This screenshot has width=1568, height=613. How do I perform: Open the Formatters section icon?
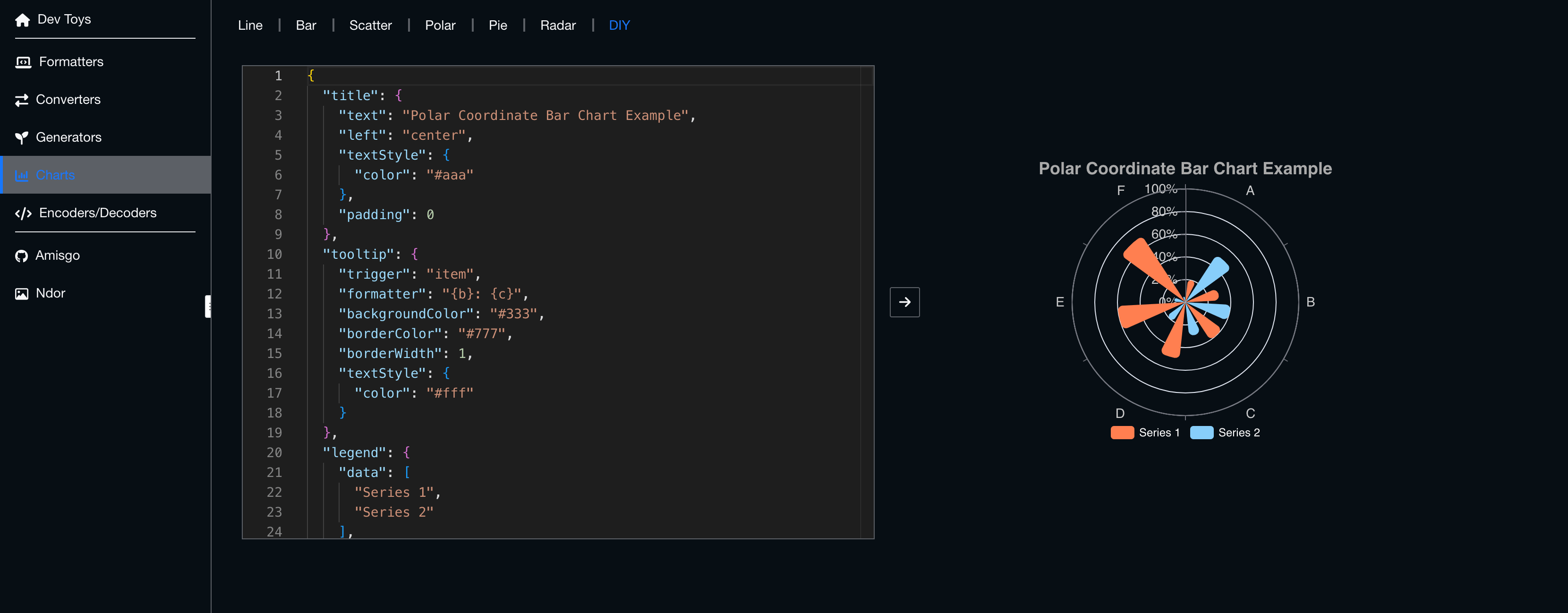click(x=23, y=62)
